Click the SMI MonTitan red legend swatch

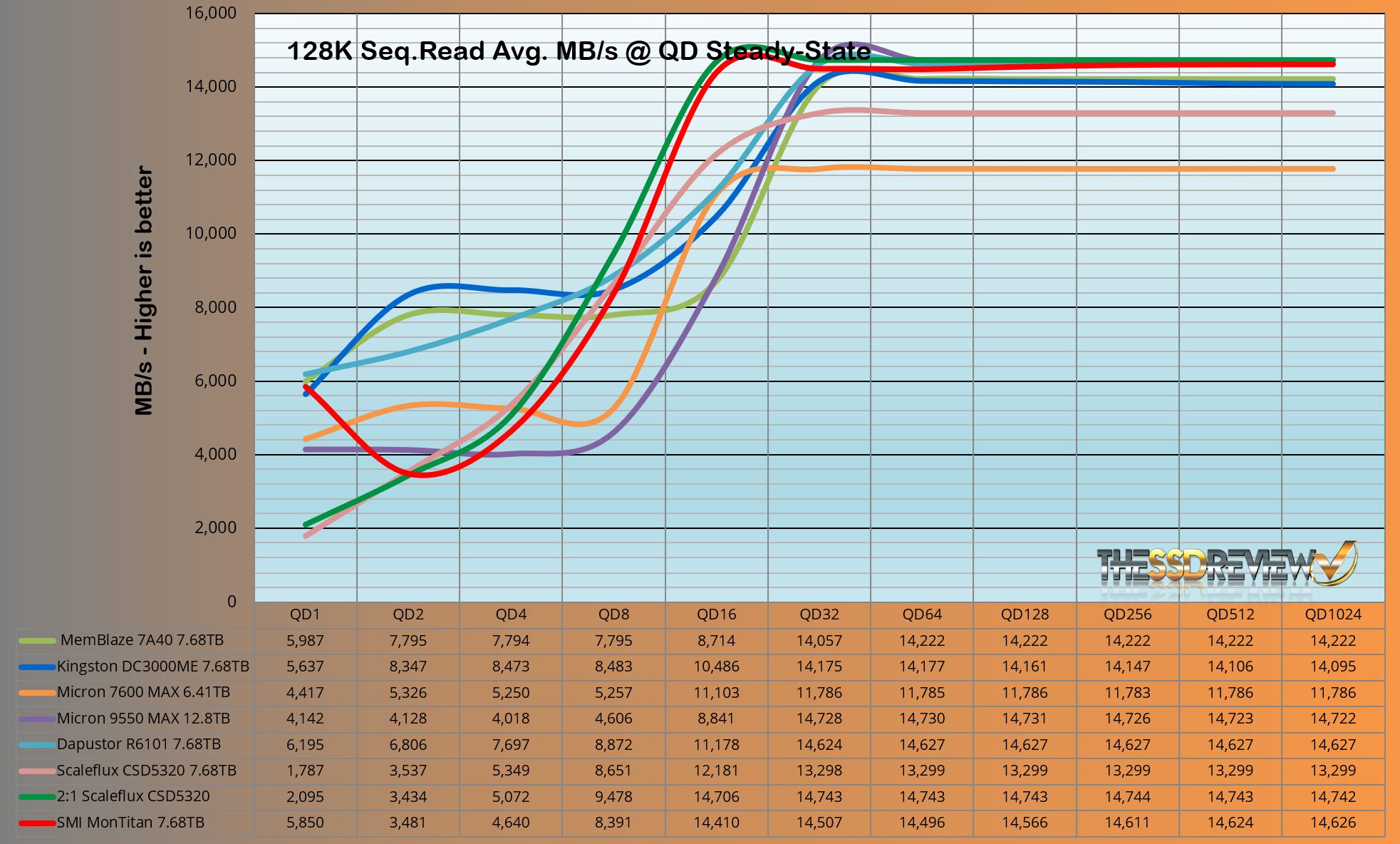pos(37,823)
